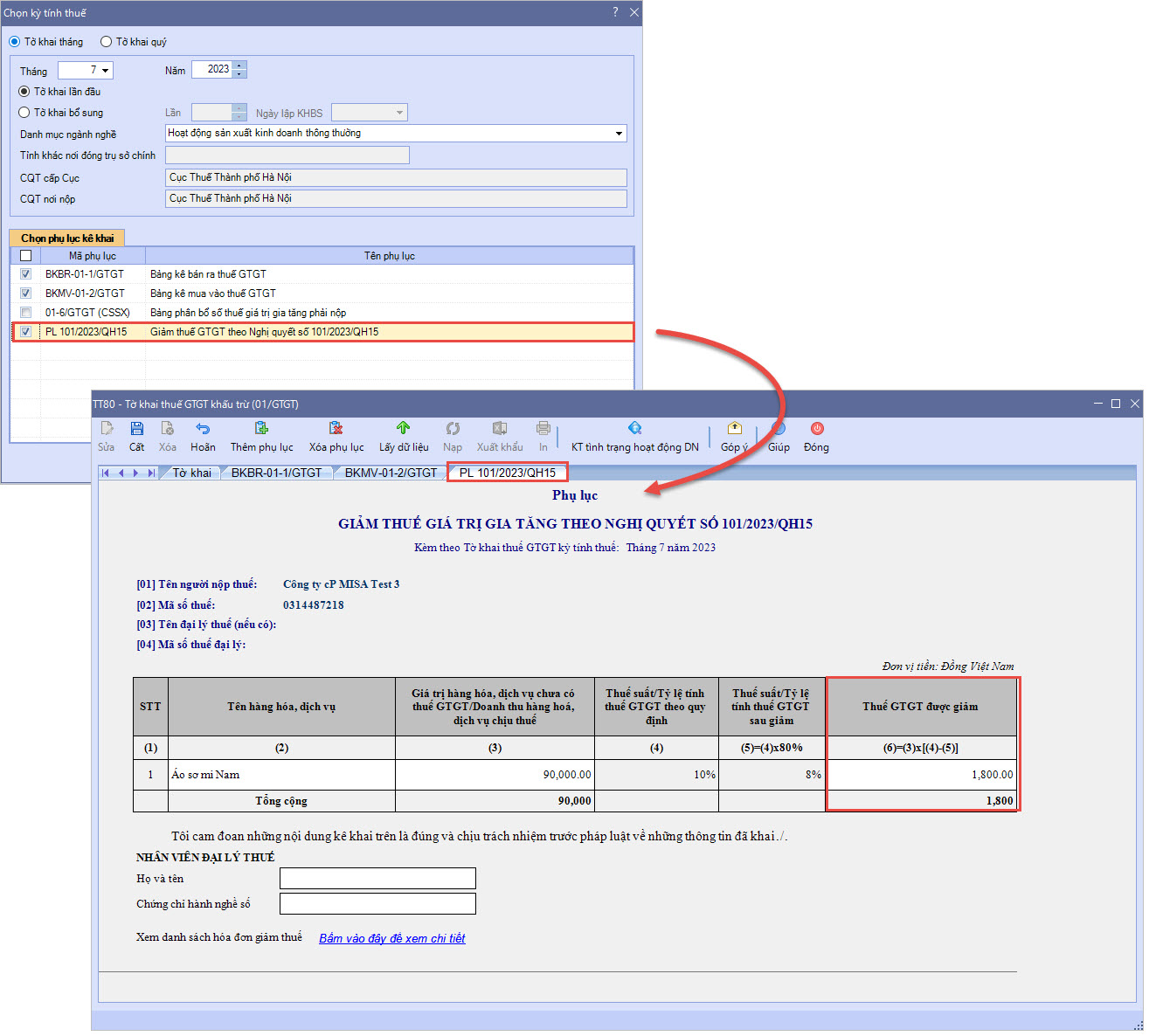The image size is (1156, 1036).
Task: Click KT tình trạng hoạt động DN icon
Action: pos(634,429)
